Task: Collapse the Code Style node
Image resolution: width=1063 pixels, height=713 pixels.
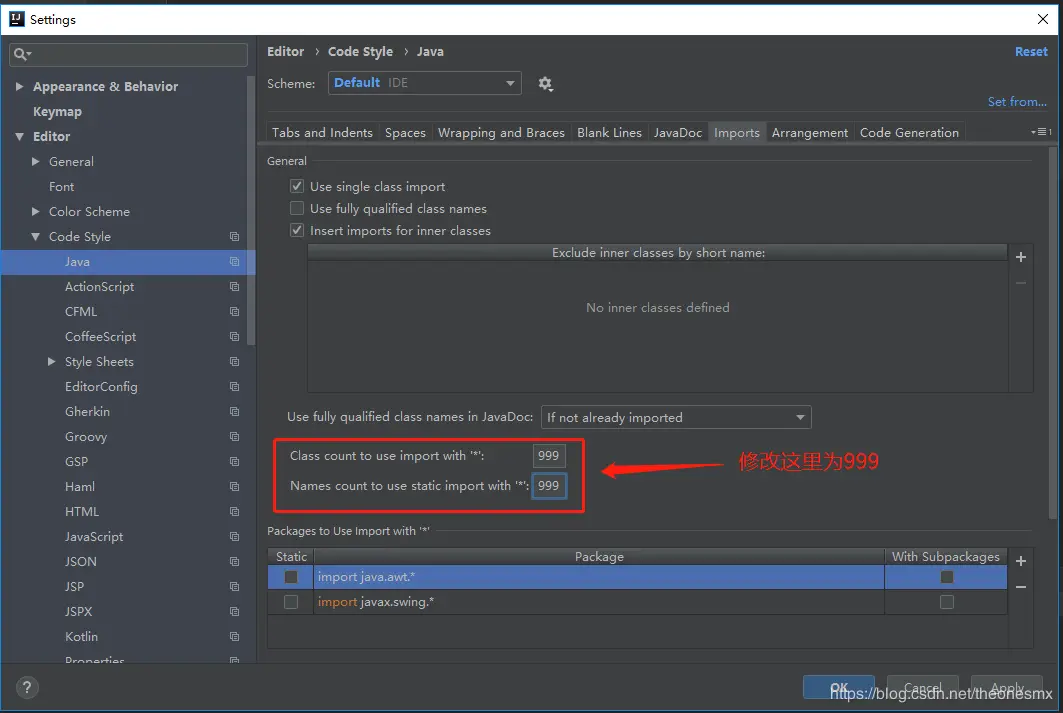Action: [36, 237]
